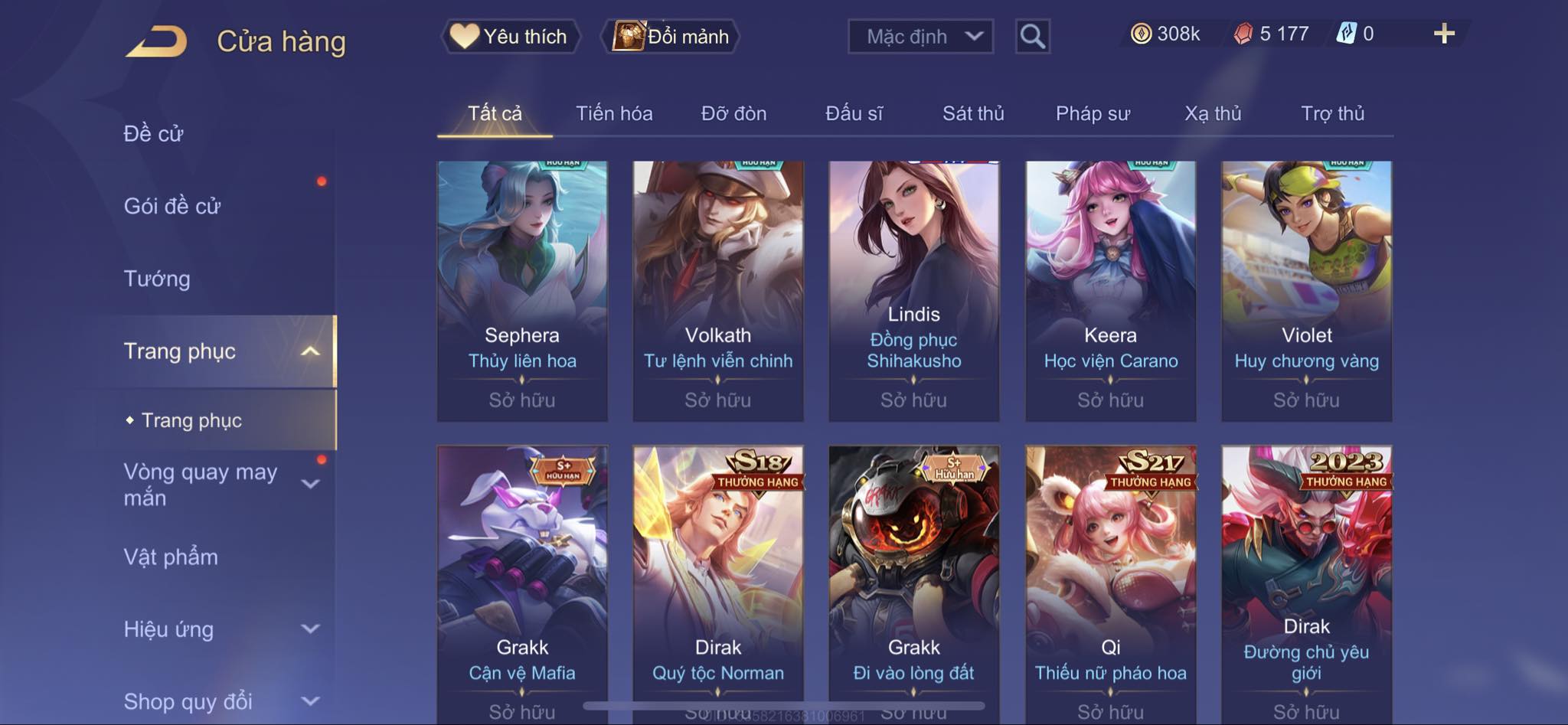This screenshot has height=725, width=1568.
Task: Switch to the Sát thủ tab
Action: point(973,113)
